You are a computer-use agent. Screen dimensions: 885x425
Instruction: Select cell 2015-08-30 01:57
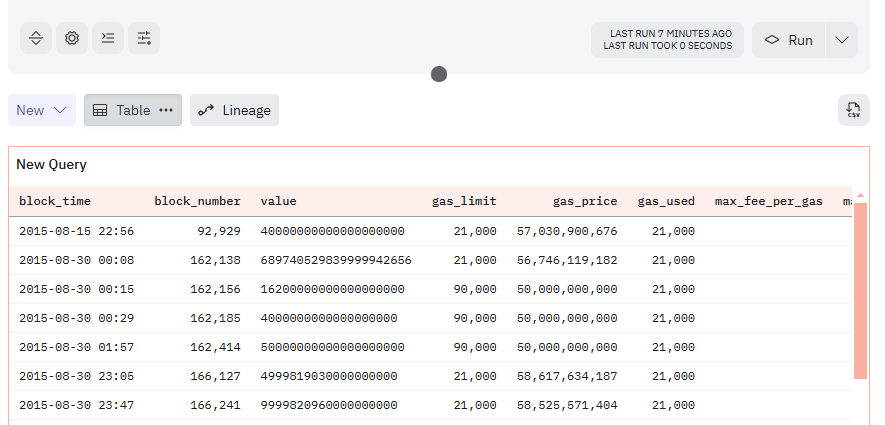click(76, 347)
